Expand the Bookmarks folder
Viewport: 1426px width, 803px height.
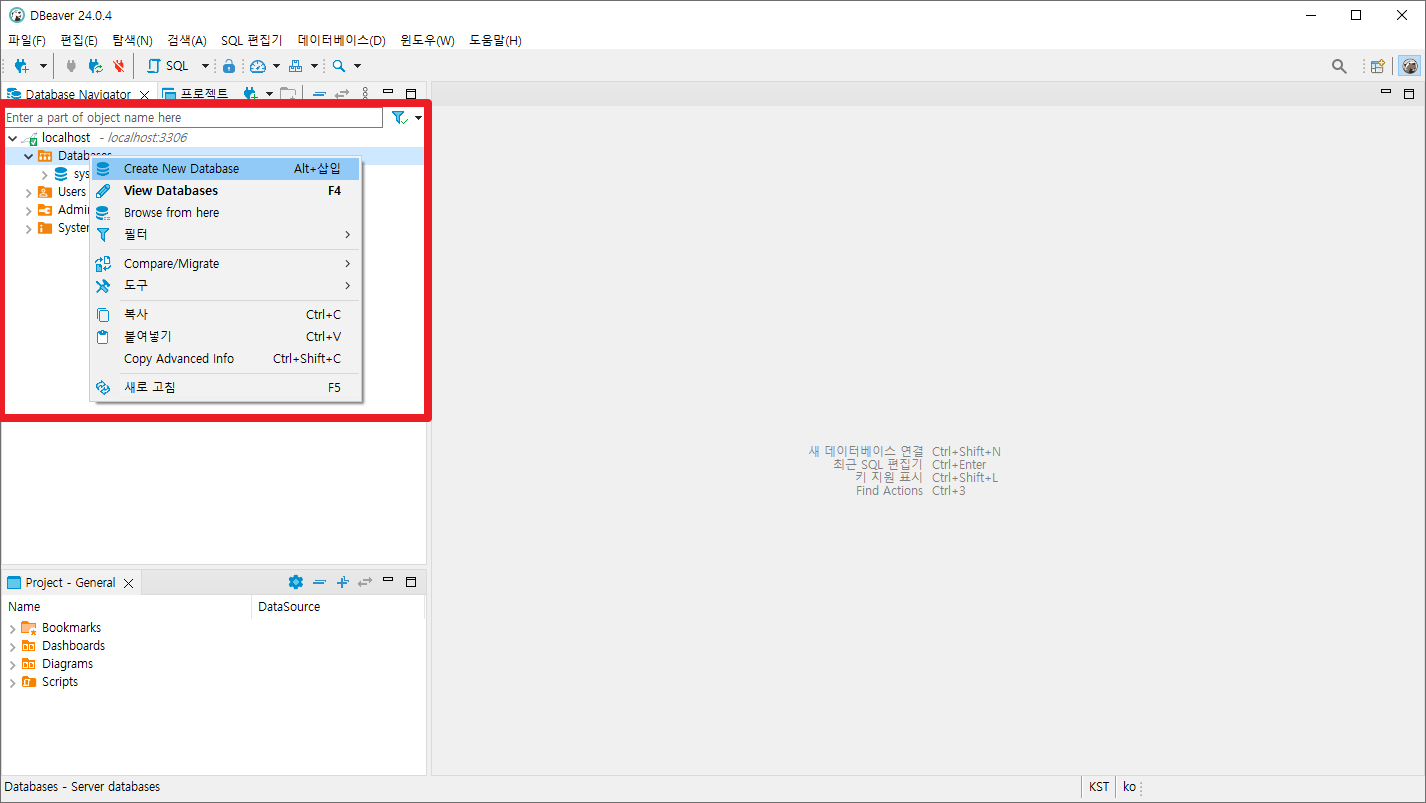coord(12,628)
